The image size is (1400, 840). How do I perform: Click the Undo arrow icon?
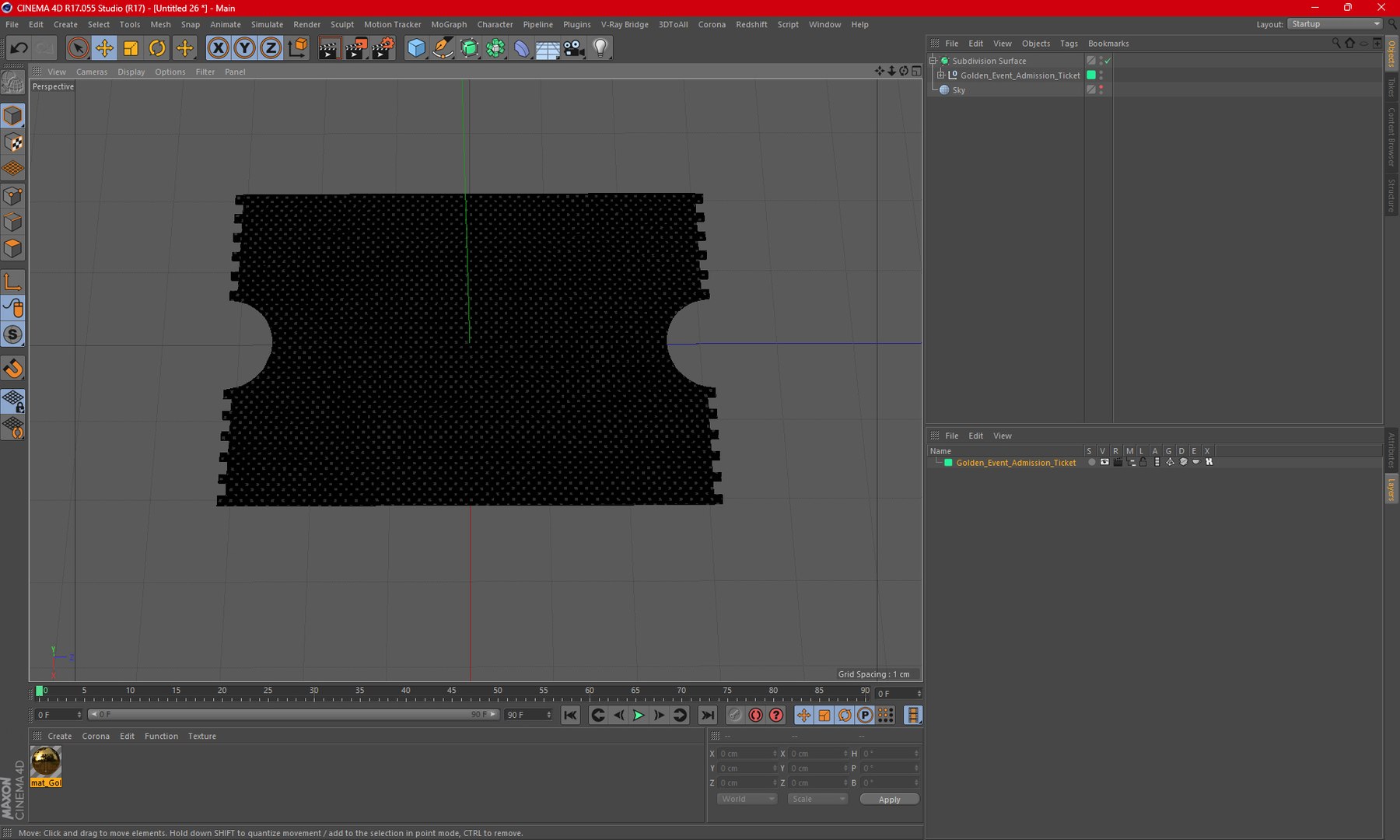coord(19,48)
